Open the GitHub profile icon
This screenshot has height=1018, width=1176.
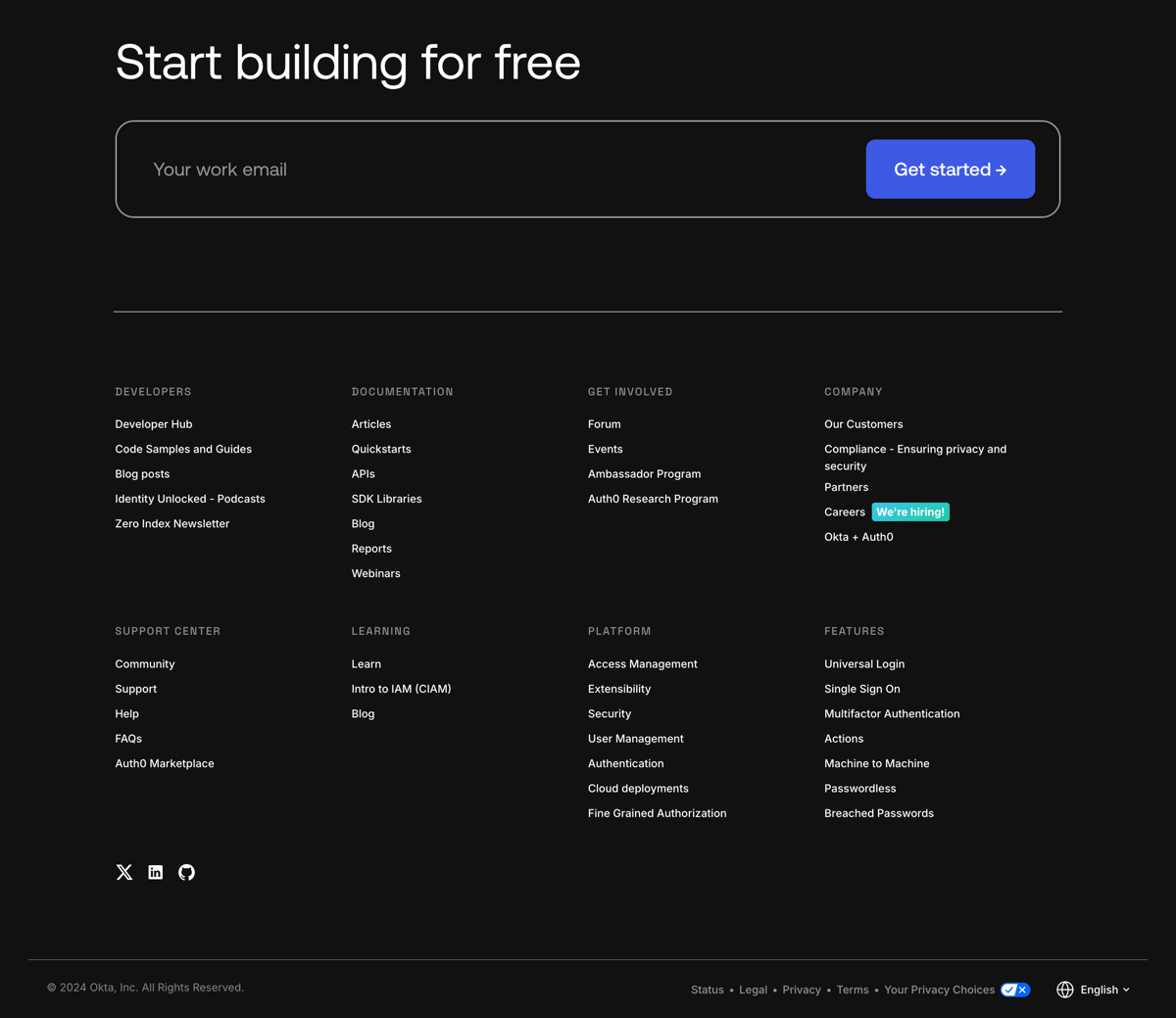coord(186,872)
